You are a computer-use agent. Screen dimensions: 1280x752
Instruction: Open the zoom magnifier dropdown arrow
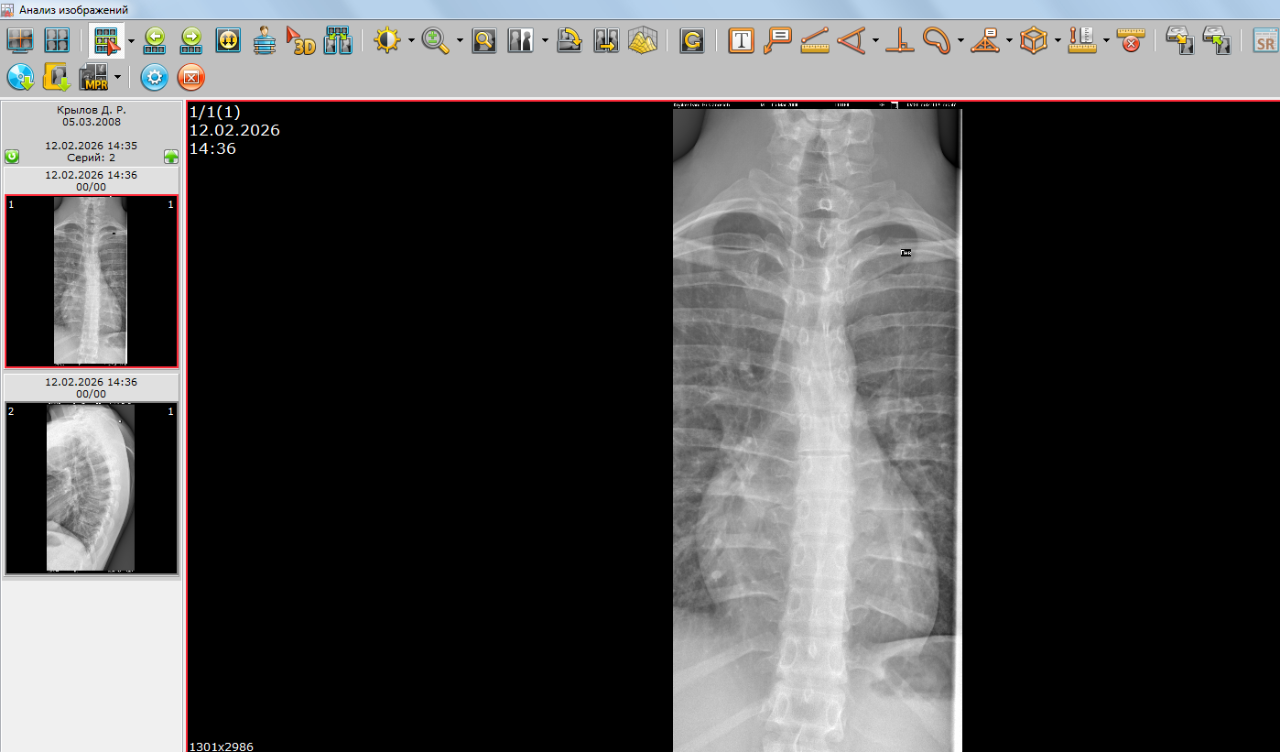(460, 41)
